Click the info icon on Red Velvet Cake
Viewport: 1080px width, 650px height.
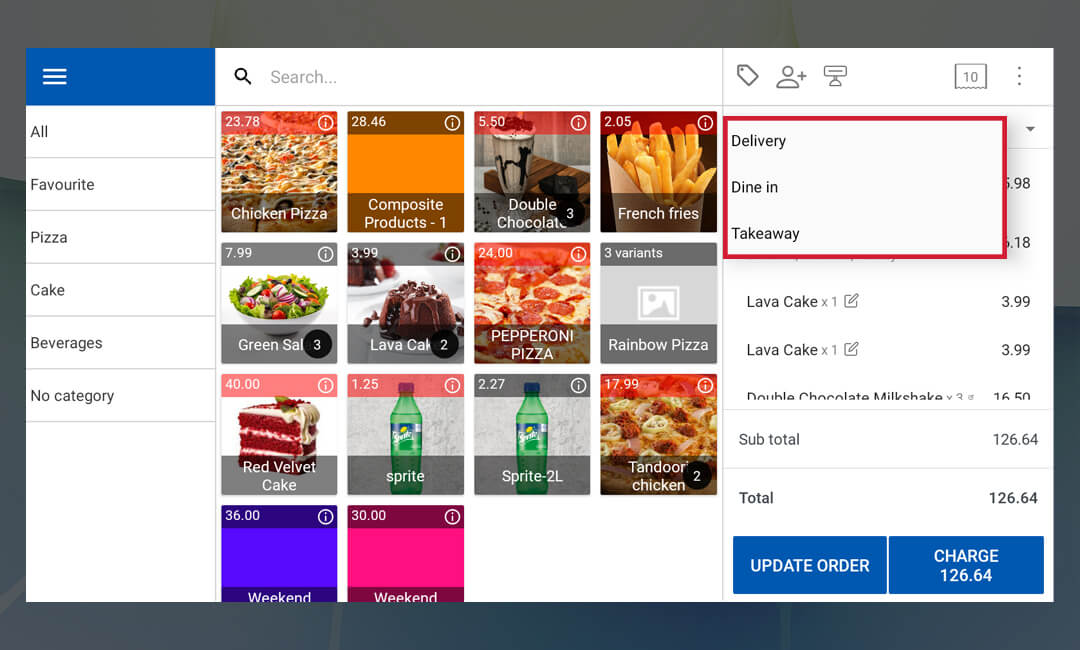325,385
